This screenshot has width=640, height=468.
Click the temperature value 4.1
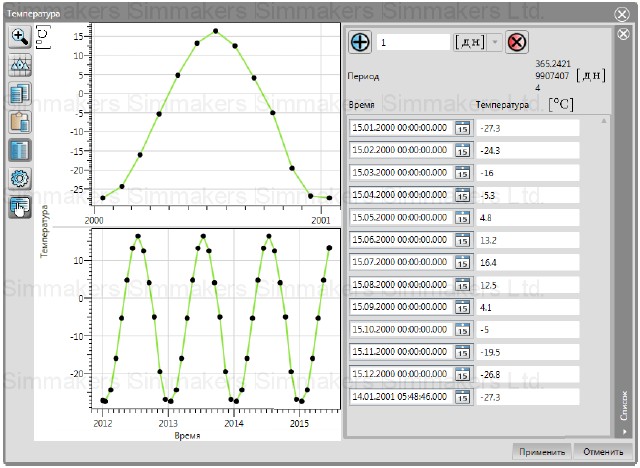click(528, 307)
